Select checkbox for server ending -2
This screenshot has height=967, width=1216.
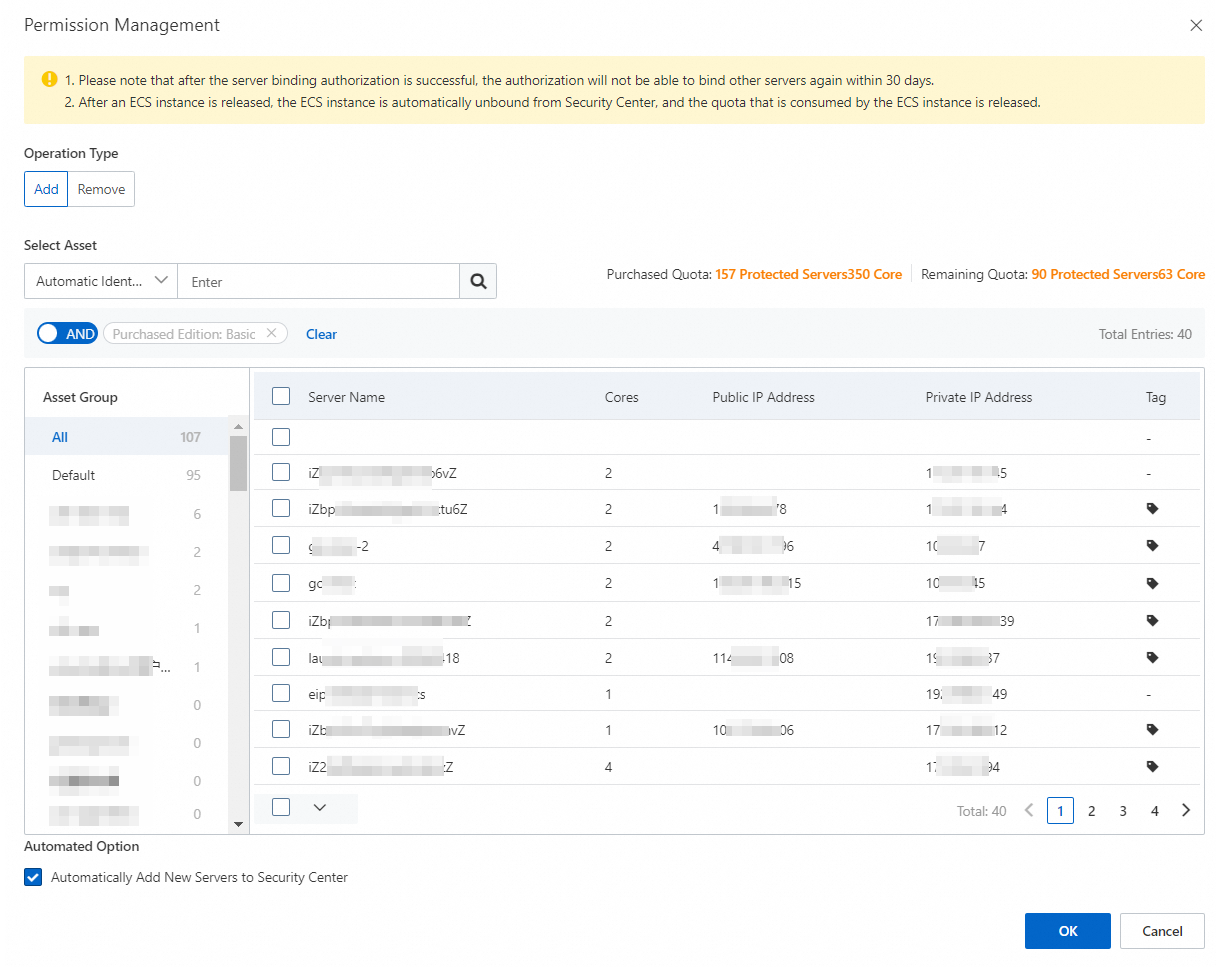coord(281,546)
